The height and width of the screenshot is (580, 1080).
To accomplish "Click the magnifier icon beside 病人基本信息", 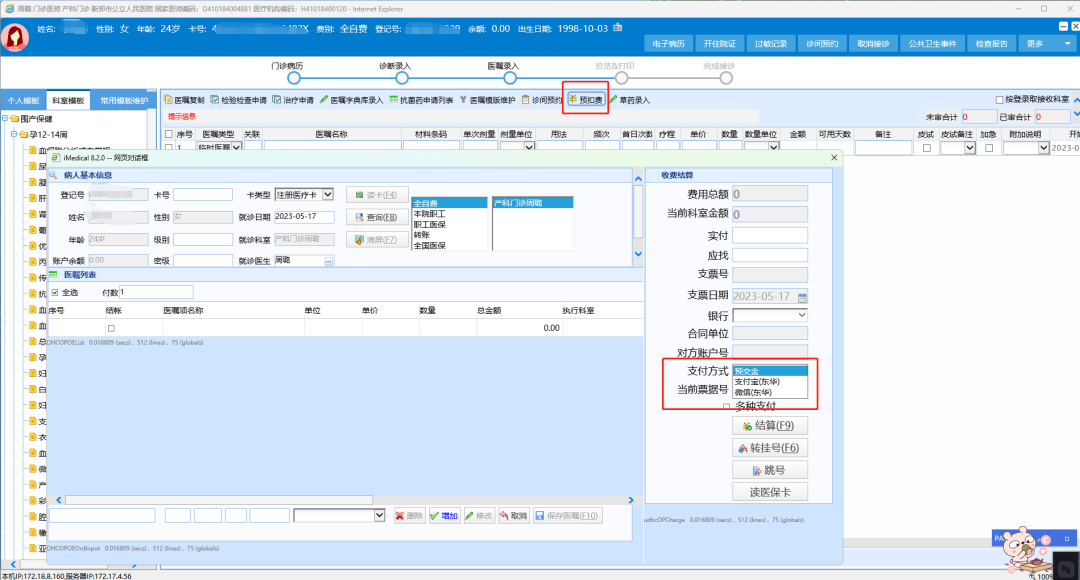I will pyautogui.click(x=53, y=175).
